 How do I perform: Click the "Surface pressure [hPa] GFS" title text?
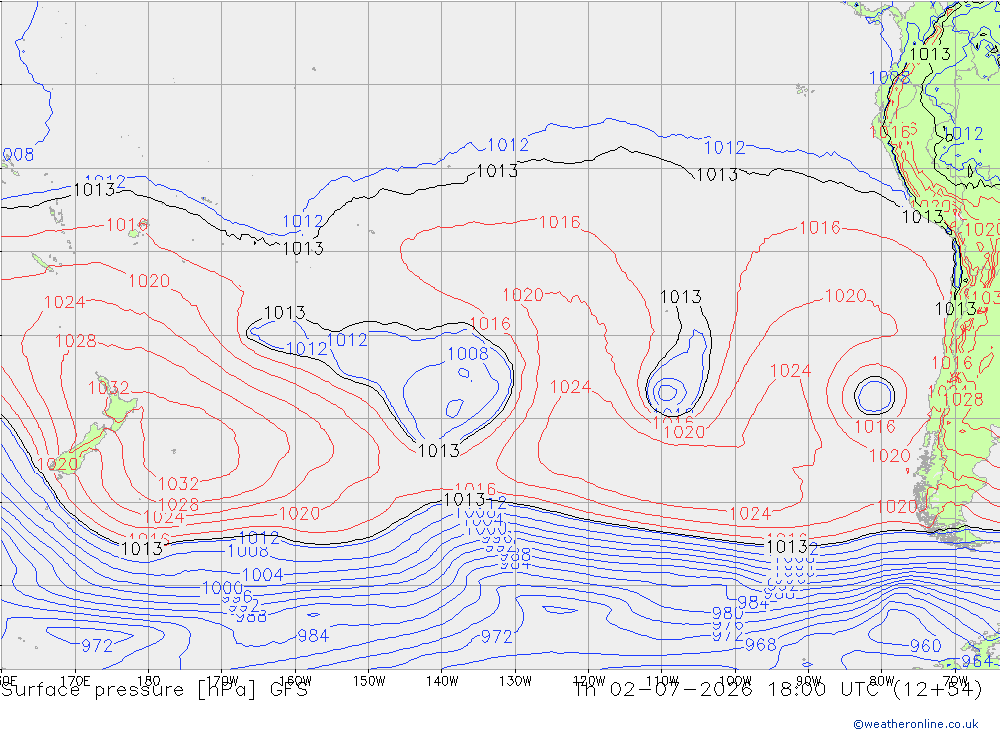(154, 690)
